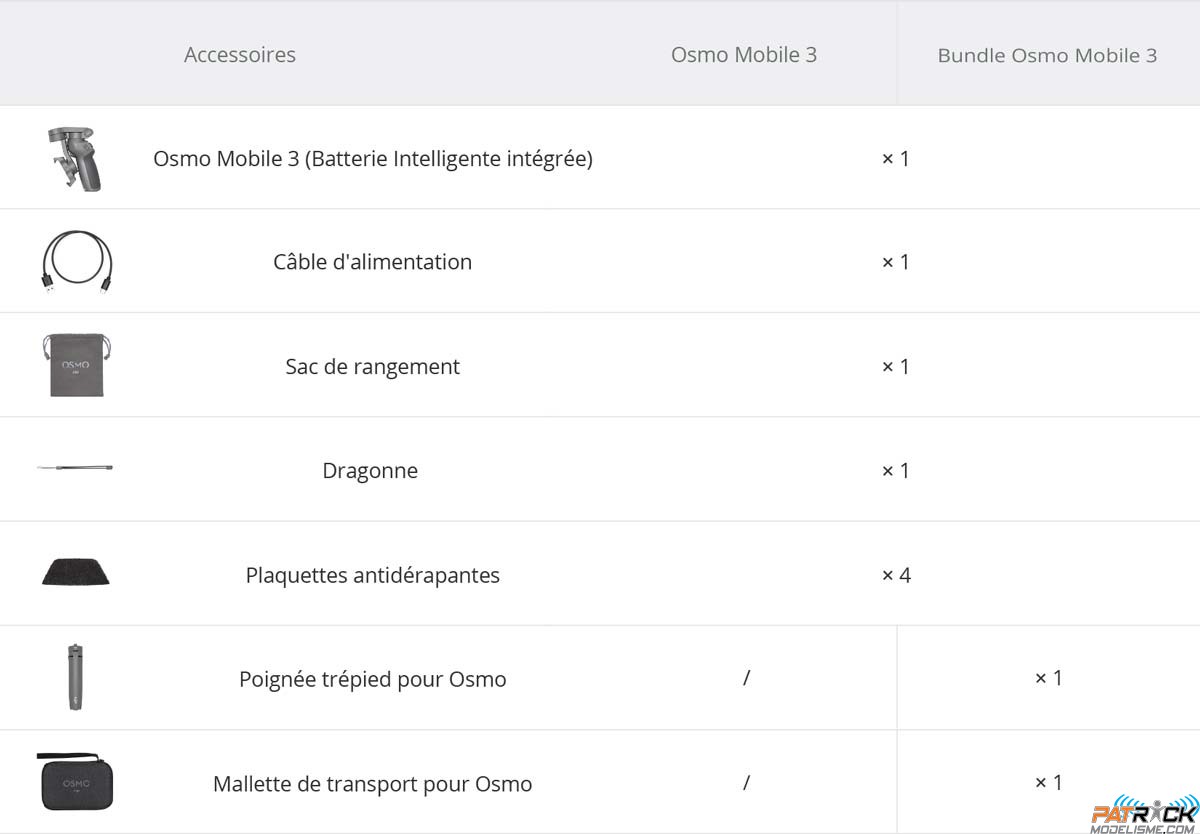
Task: Click the anti-slip pads image
Action: point(76,572)
